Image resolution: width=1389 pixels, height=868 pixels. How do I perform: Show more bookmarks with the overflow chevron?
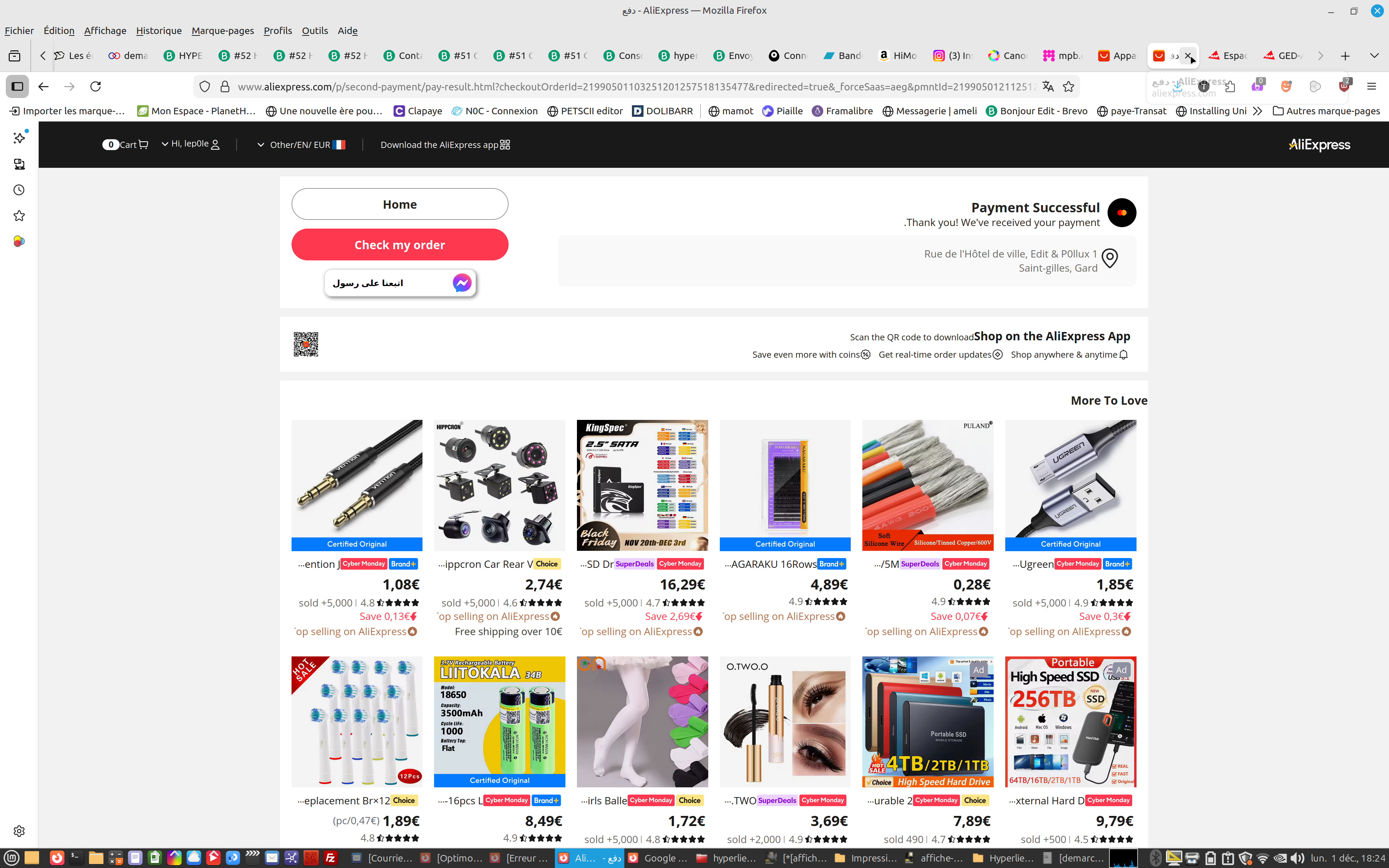(1258, 111)
